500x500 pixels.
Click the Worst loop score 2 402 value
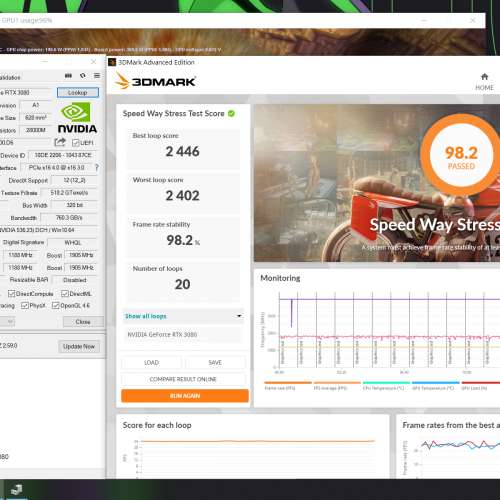(x=183, y=196)
